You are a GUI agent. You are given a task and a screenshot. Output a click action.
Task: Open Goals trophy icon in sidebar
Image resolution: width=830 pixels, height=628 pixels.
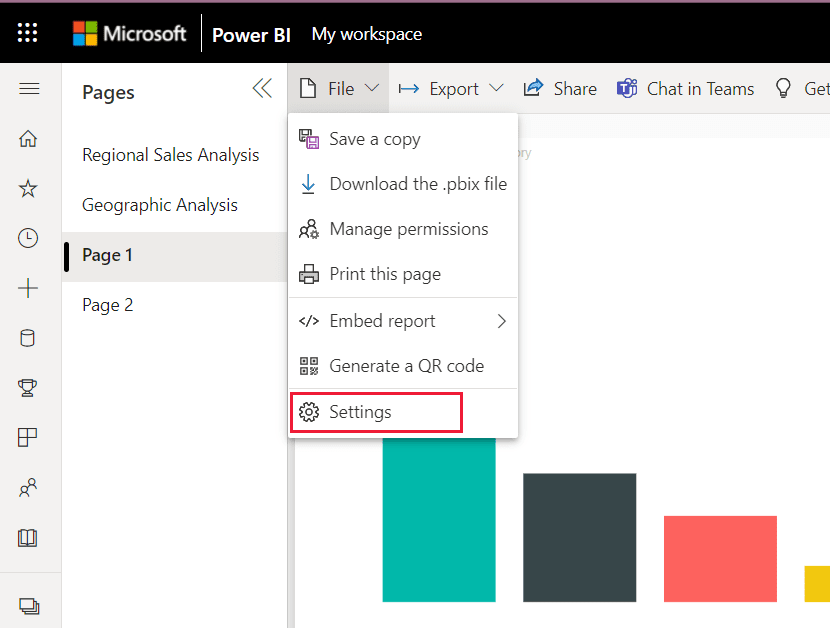(28, 388)
